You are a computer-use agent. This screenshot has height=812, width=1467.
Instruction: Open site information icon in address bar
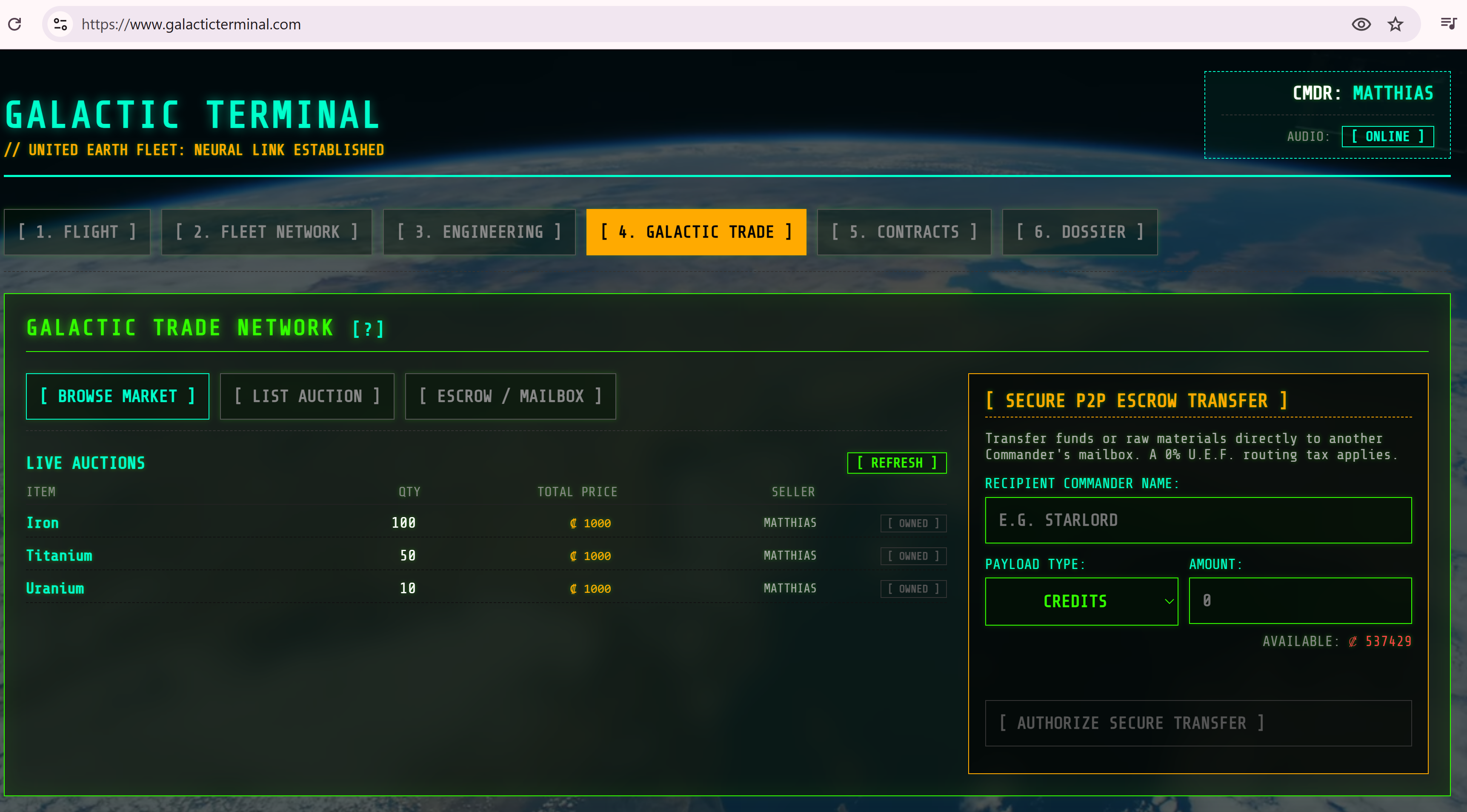click(x=60, y=24)
